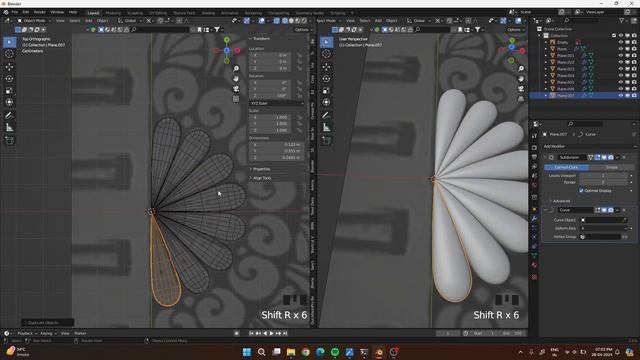Click pan hand icon in left viewport
640x360 pixels.
(236, 78)
